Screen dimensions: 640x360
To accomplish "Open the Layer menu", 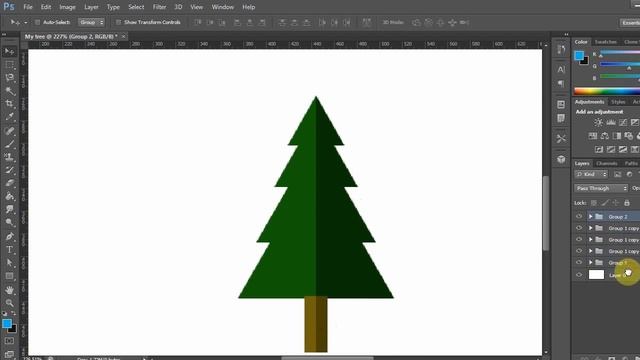I will point(91,7).
